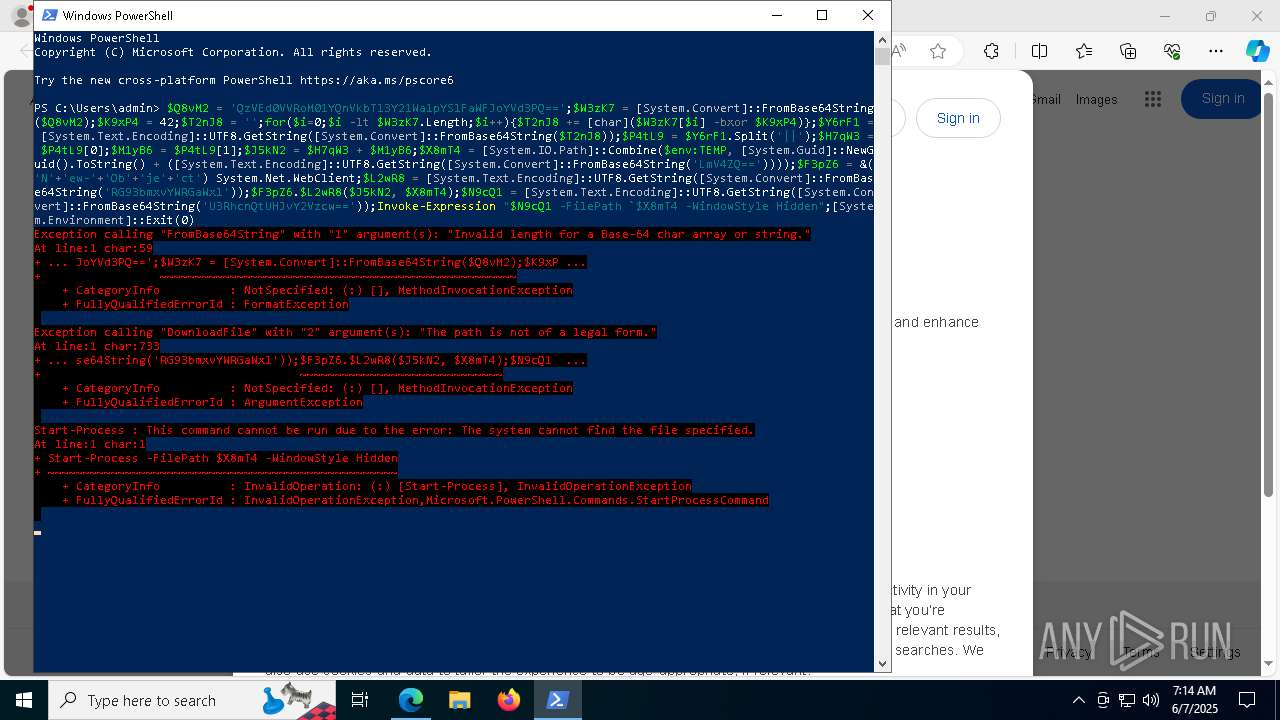
Task: Open Edge Settings and more menu
Action: click(x=1216, y=51)
